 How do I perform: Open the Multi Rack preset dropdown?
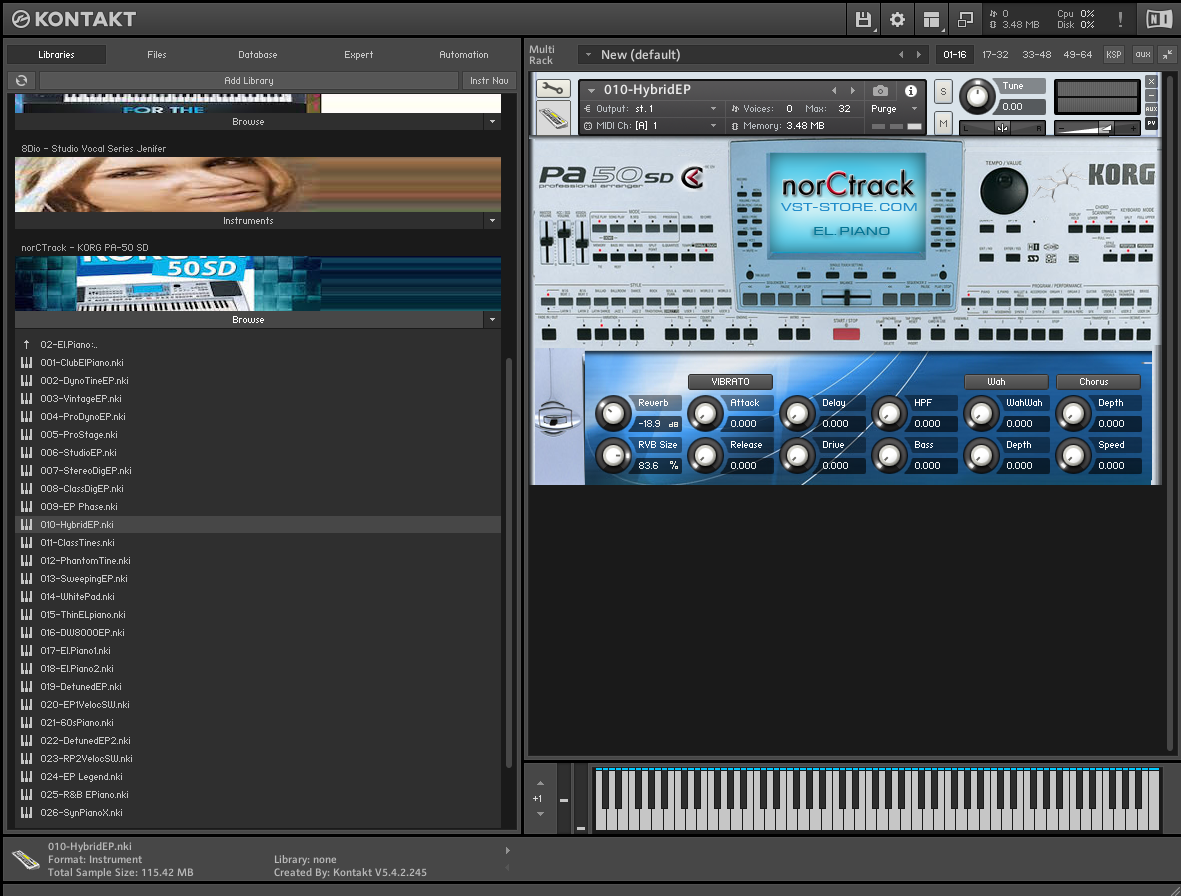[x=588, y=55]
